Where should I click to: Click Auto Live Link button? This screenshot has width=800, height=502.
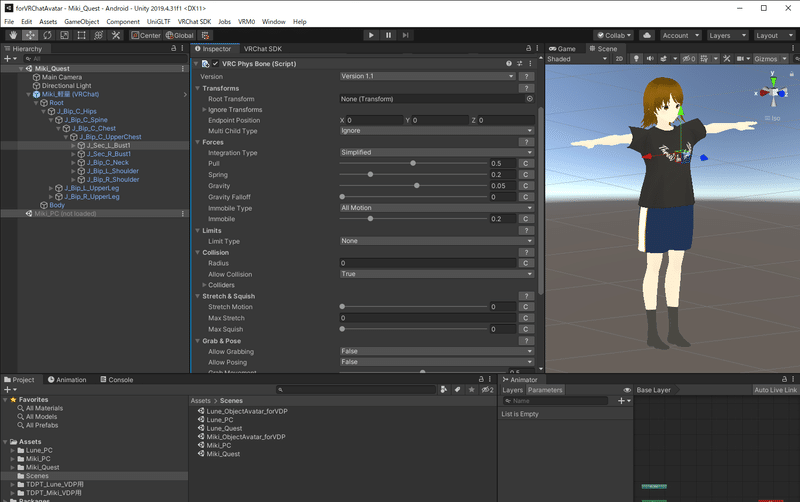pos(775,390)
